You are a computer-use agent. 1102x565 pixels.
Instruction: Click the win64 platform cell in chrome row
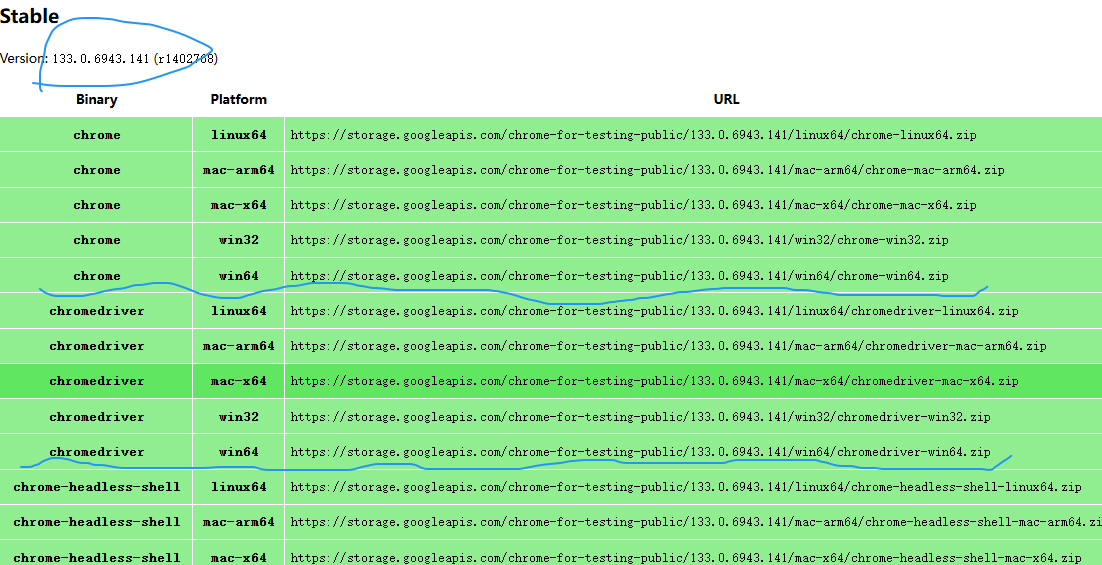[238, 275]
